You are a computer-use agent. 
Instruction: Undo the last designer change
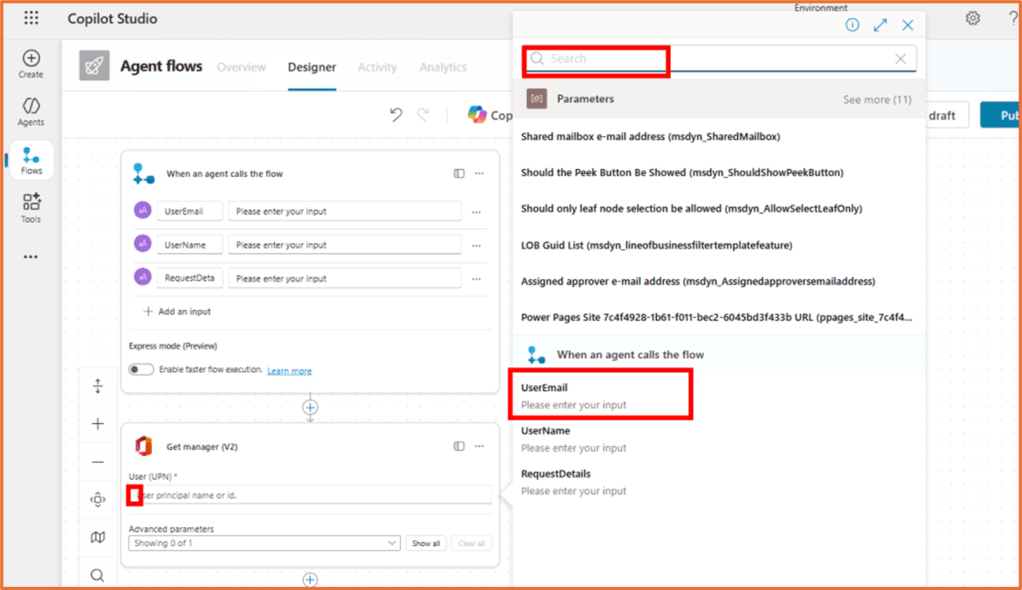point(396,115)
